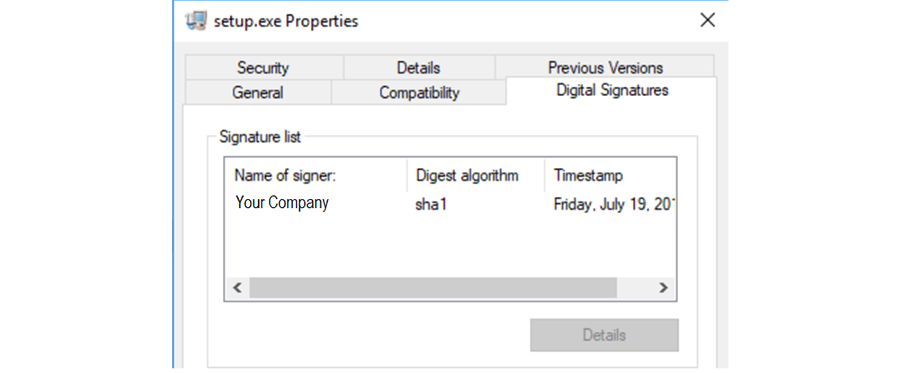Click the horizontal scrollbar thumb
Image resolution: width=900 pixels, height=373 pixels.
click(x=433, y=287)
